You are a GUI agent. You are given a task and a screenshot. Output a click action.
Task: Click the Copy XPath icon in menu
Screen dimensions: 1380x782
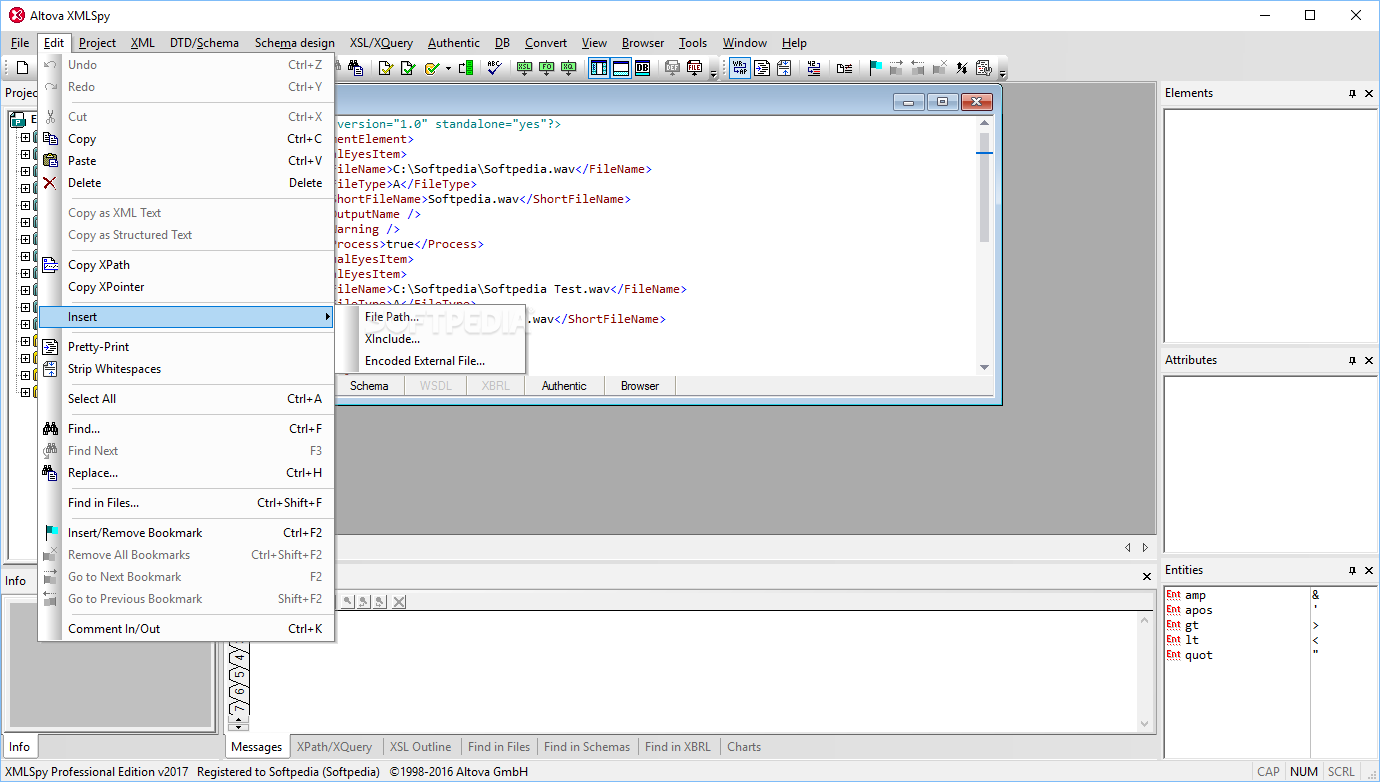point(50,265)
